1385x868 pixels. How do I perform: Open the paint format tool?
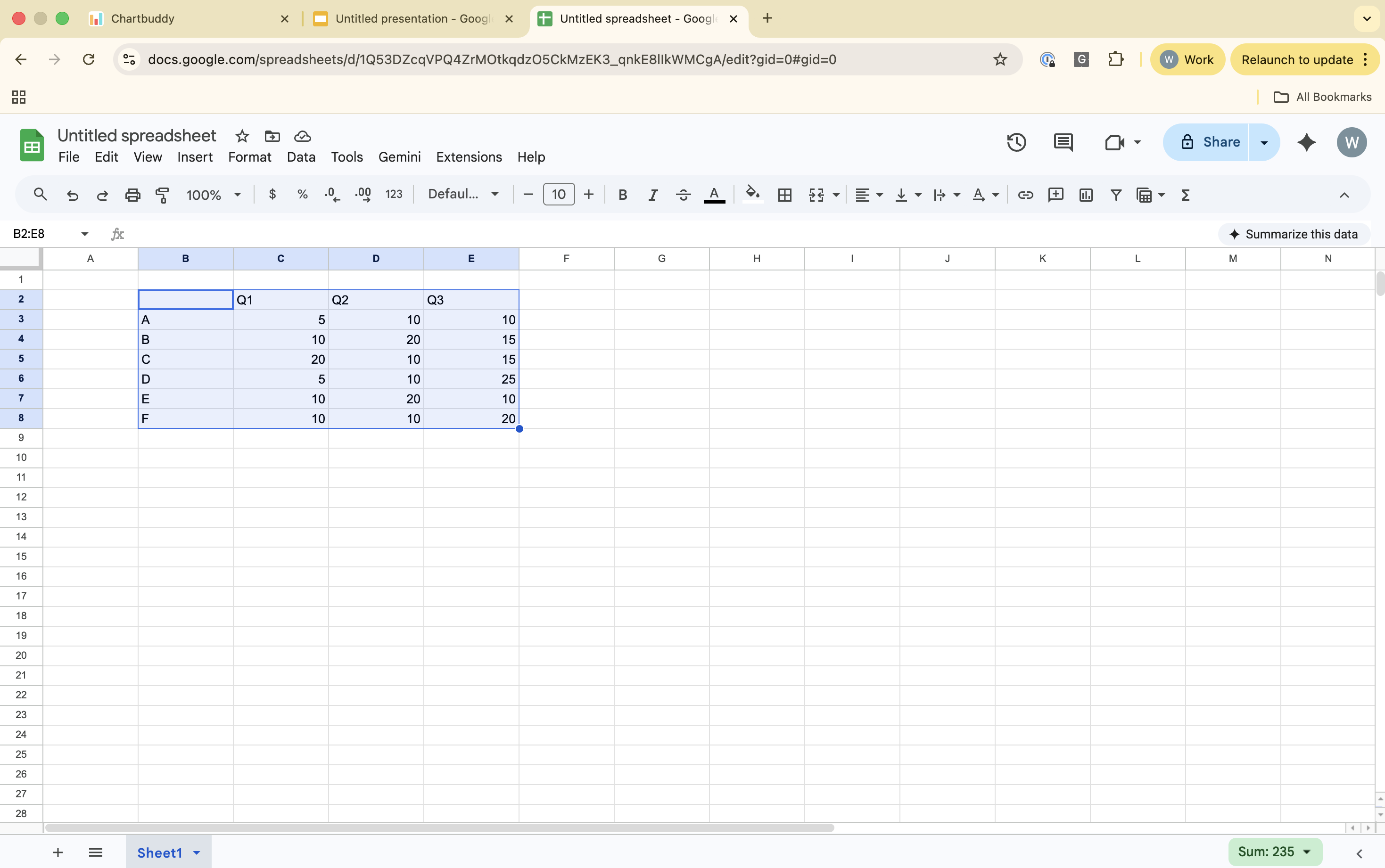pyautogui.click(x=162, y=195)
